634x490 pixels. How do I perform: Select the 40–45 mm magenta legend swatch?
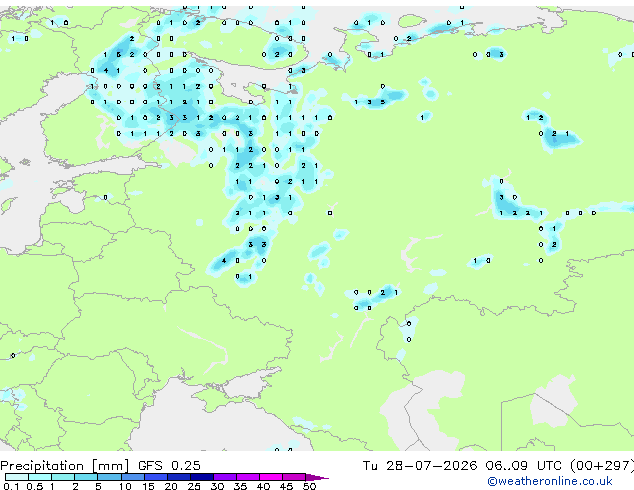pos(271,477)
